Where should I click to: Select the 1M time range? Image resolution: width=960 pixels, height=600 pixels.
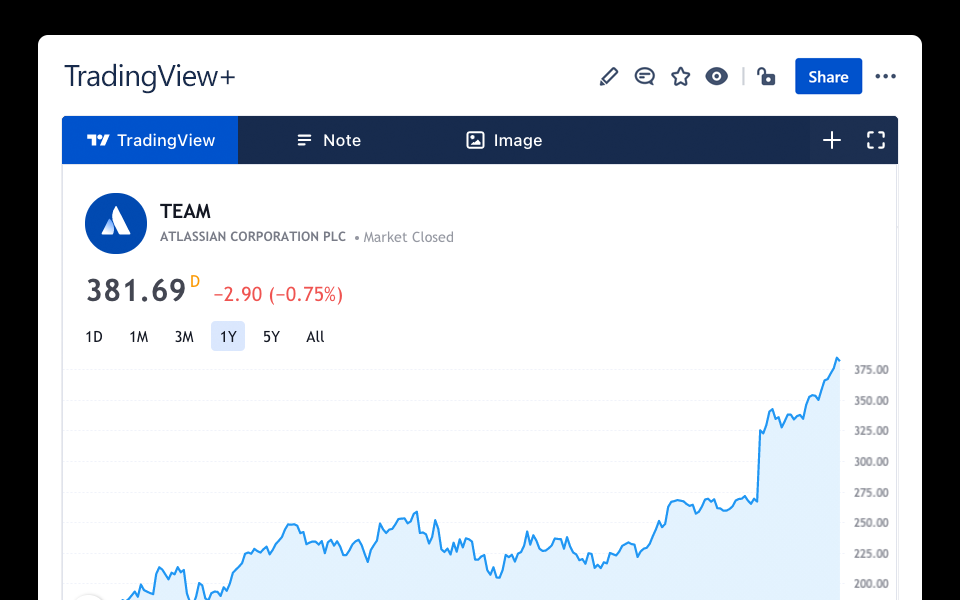click(x=139, y=337)
